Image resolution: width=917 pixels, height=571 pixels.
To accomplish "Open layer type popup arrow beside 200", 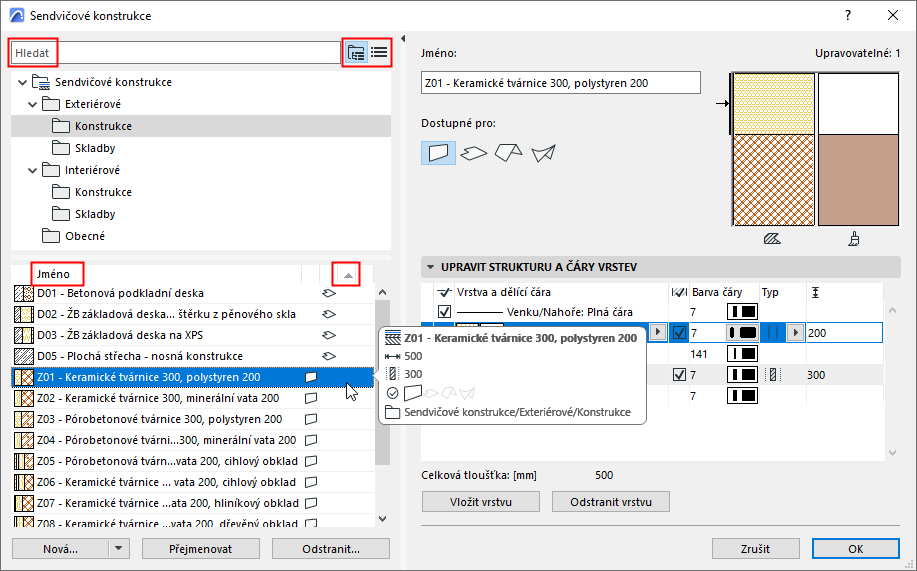I will (795, 333).
